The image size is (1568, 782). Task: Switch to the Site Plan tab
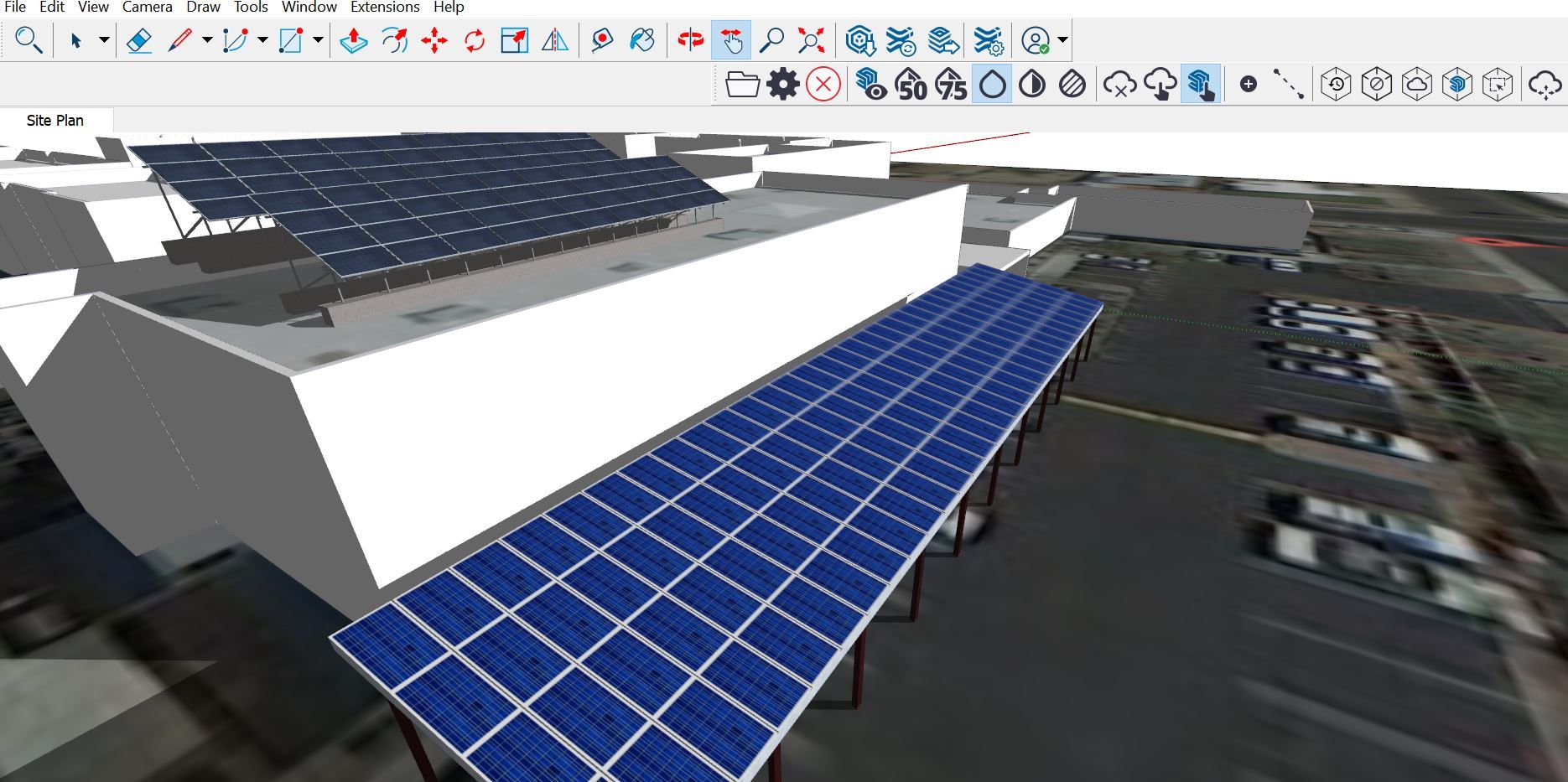[x=54, y=120]
